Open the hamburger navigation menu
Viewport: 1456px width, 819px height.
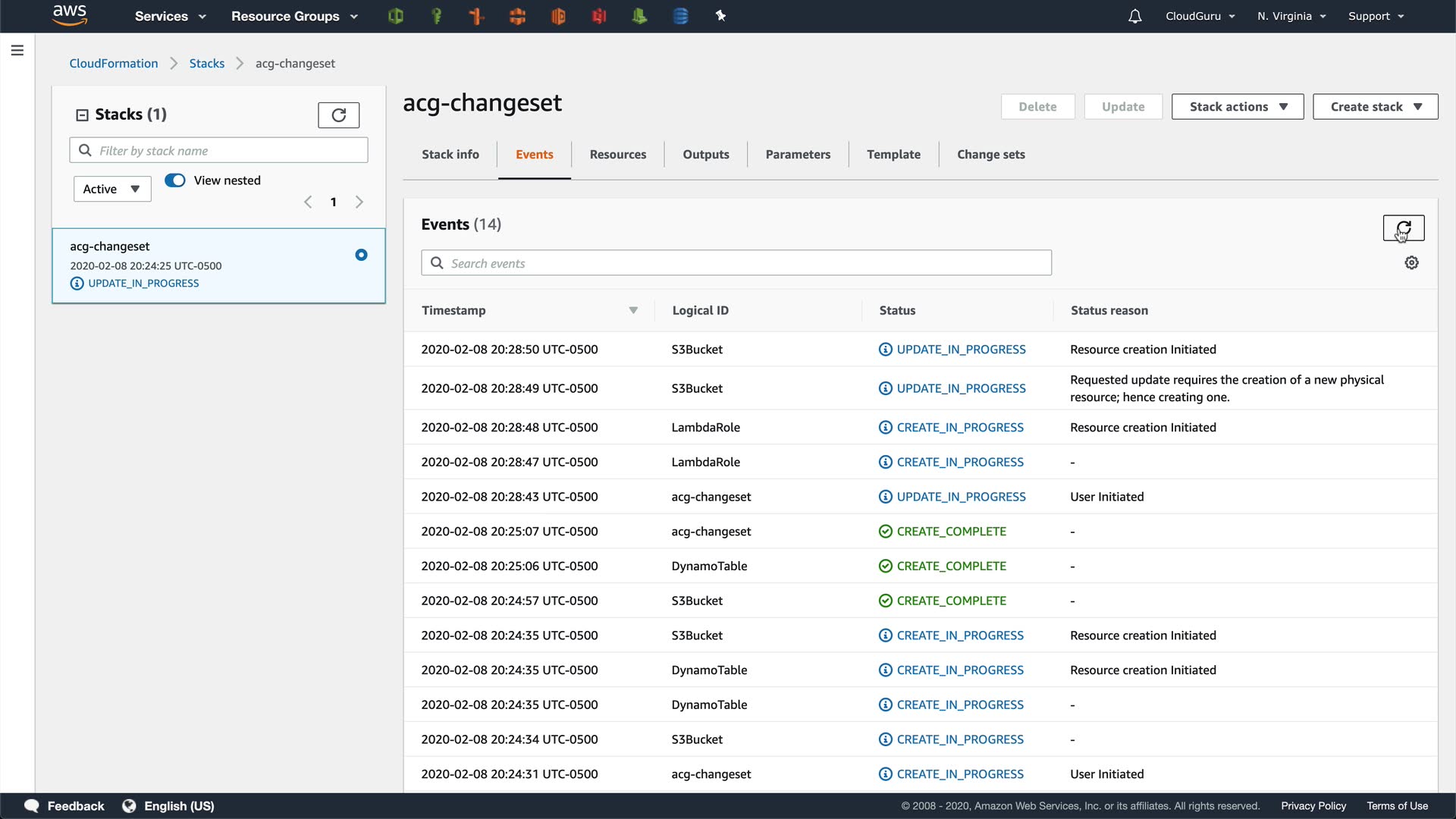click(x=17, y=51)
